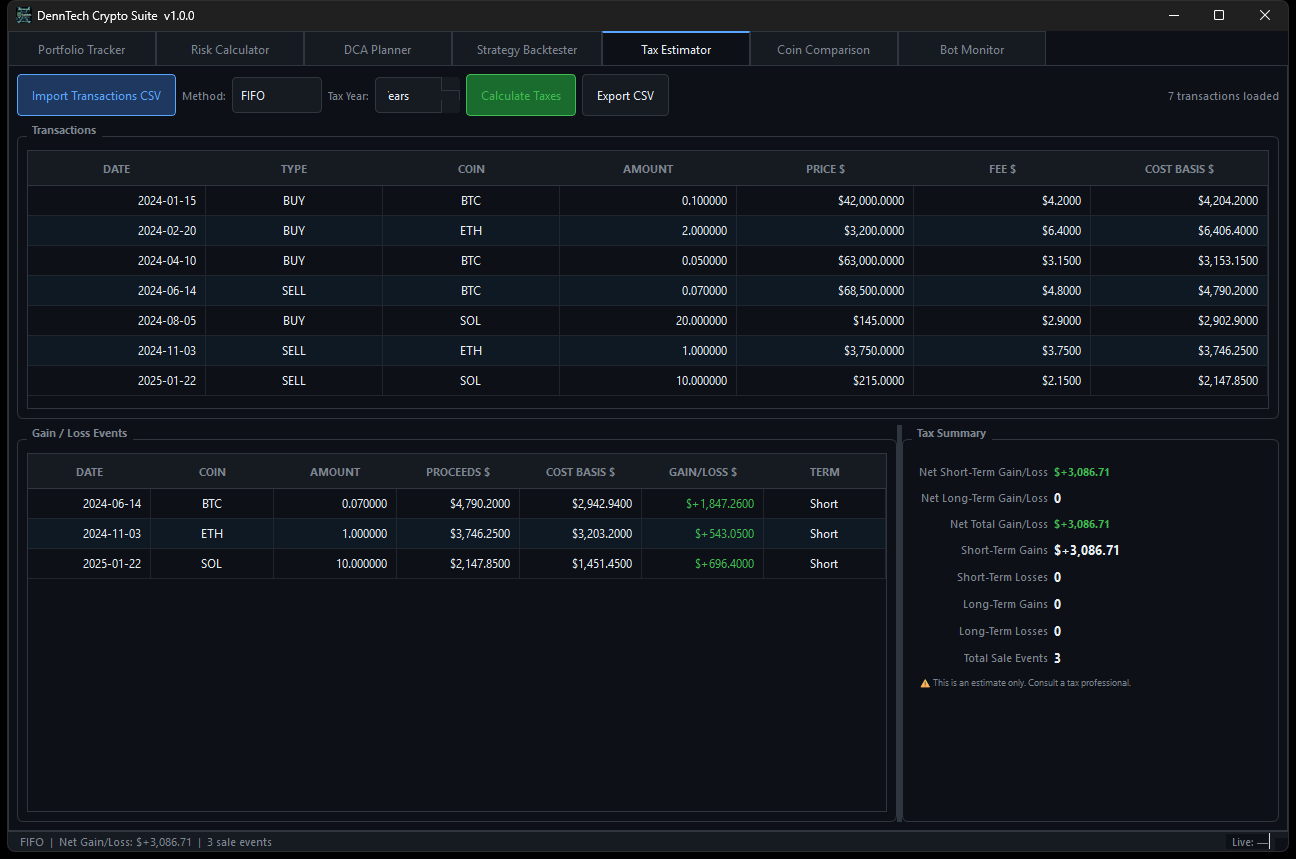This screenshot has width=1296, height=859.
Task: Click the Export CSV button
Action: click(625, 96)
